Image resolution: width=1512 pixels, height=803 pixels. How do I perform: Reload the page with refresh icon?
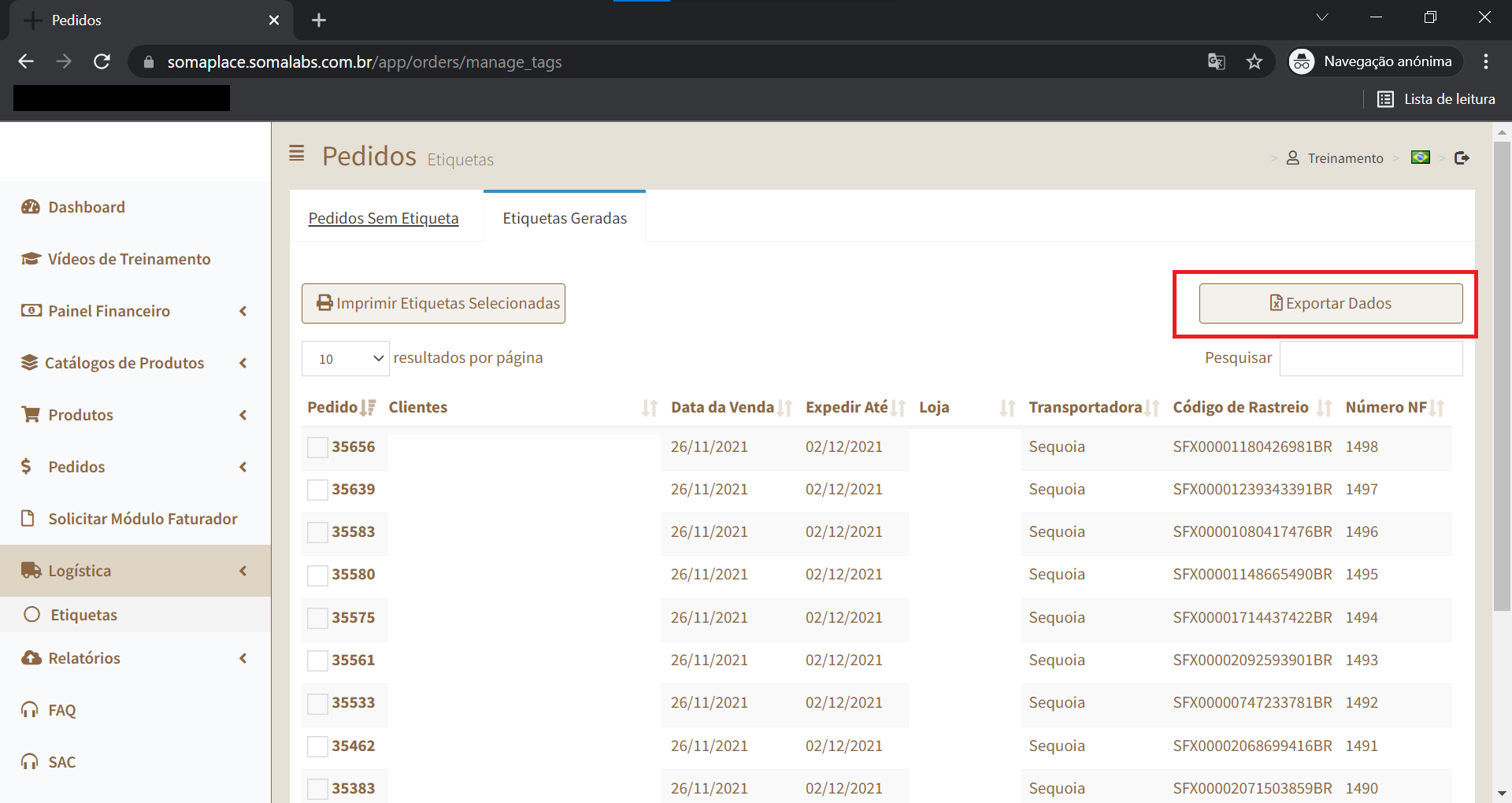(x=102, y=61)
